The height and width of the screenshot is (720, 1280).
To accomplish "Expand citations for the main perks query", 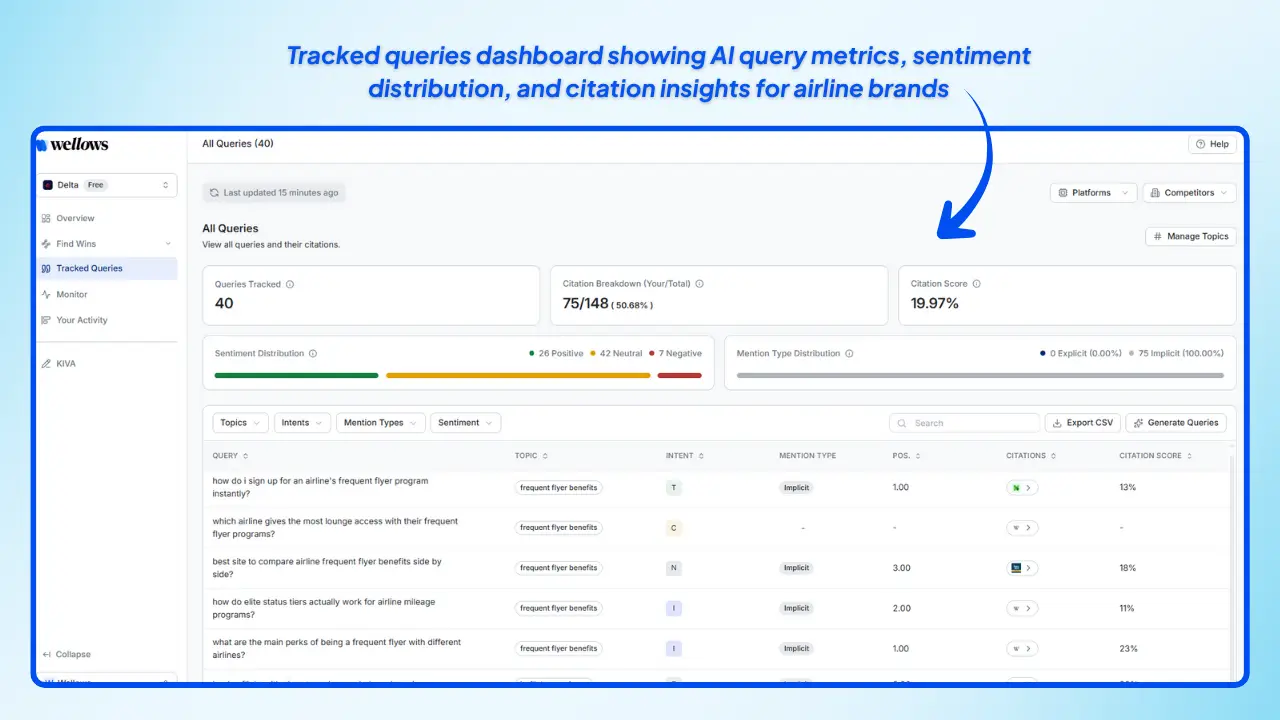I will 1023,648.
